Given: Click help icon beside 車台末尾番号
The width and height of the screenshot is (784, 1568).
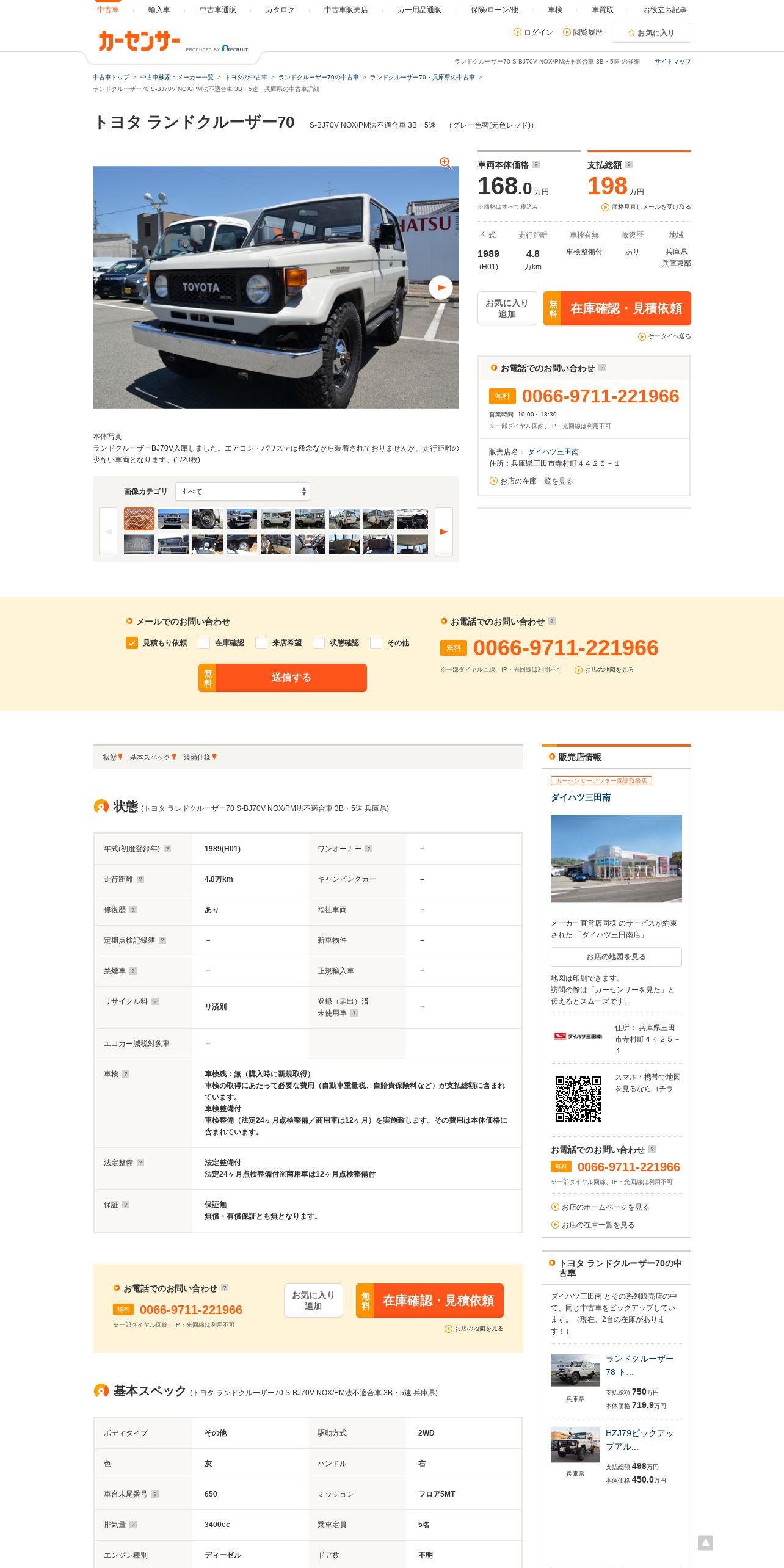Looking at the screenshot, I should [155, 1494].
